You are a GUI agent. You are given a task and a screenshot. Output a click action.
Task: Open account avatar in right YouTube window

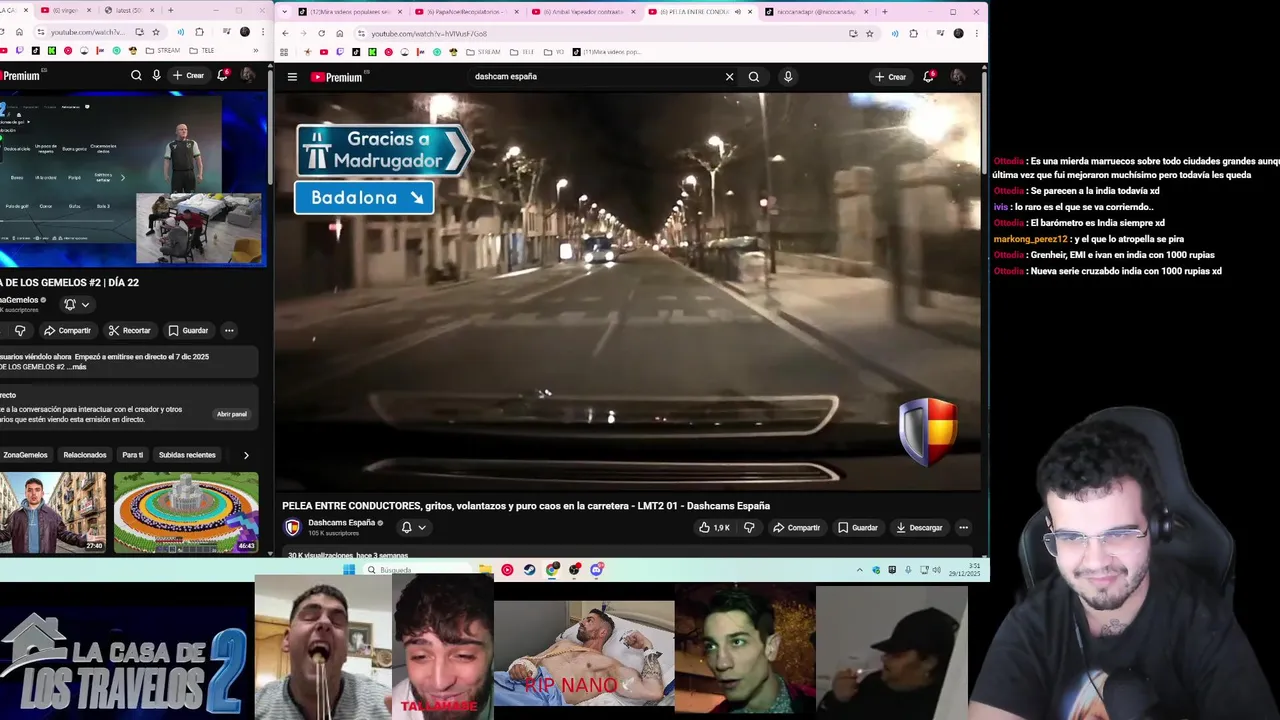pyautogui.click(x=957, y=77)
